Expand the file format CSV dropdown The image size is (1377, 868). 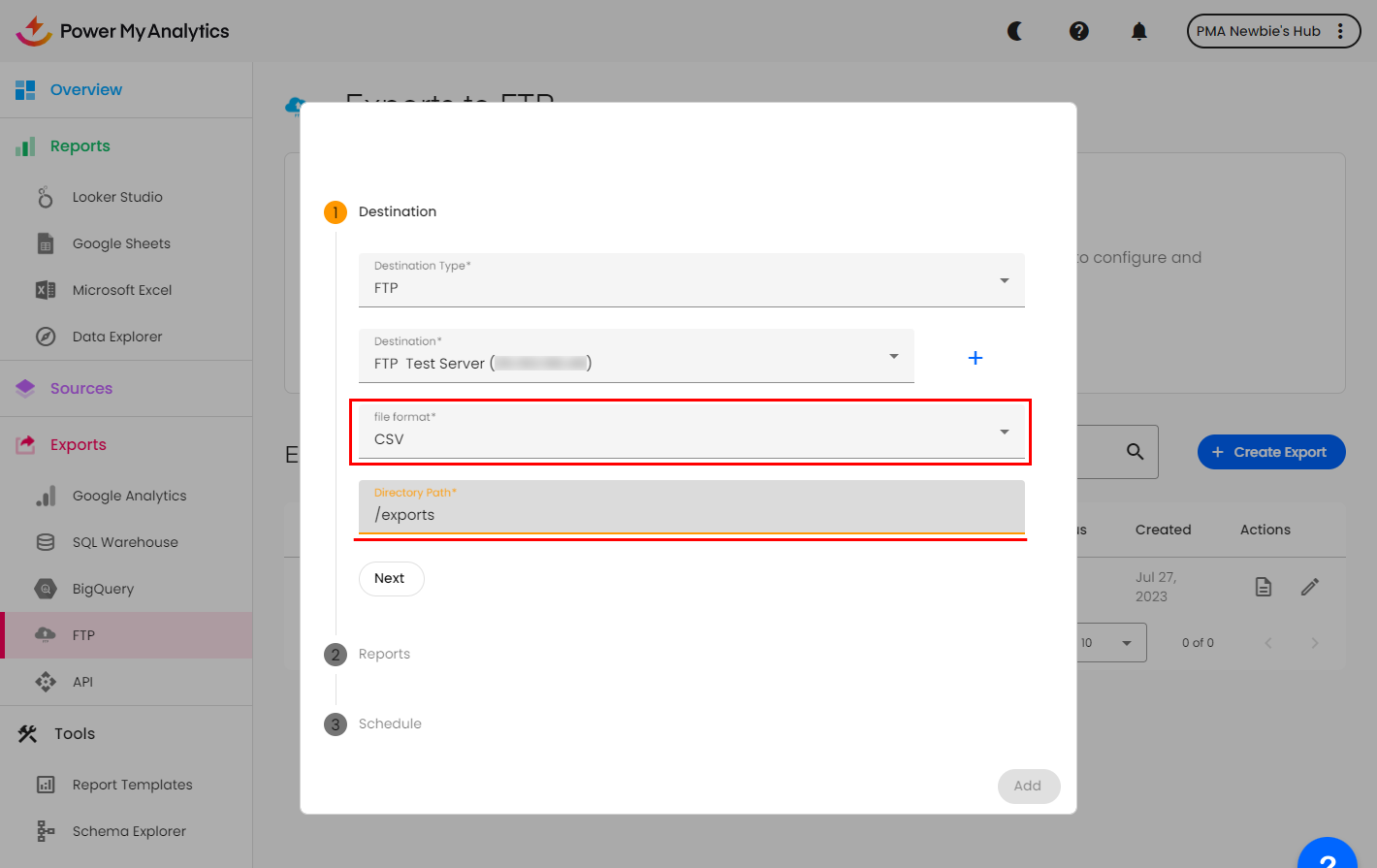tap(690, 432)
